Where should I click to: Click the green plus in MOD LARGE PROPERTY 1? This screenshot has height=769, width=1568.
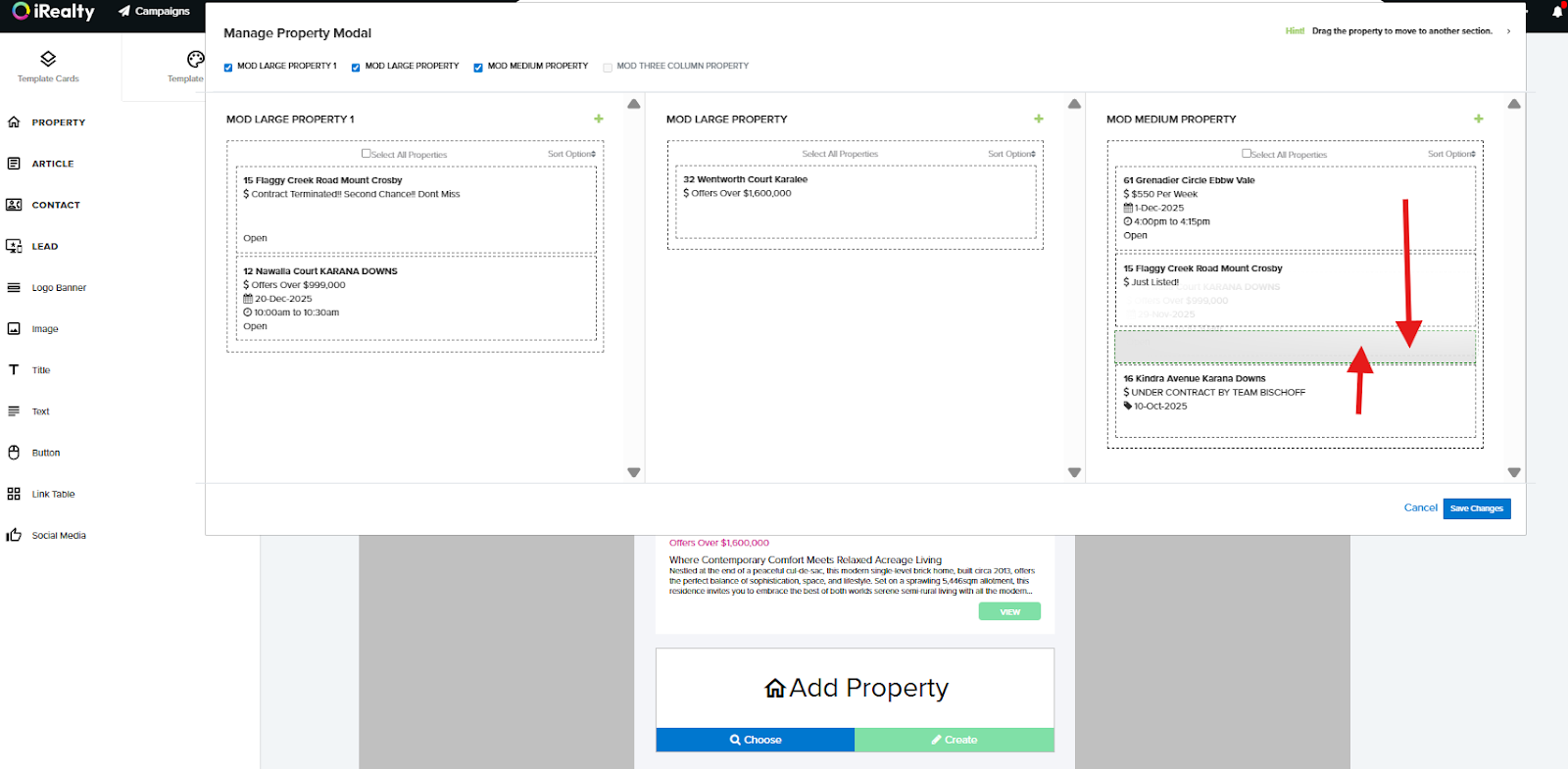click(x=598, y=120)
